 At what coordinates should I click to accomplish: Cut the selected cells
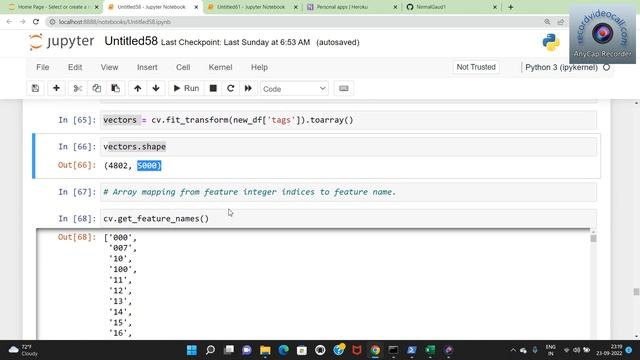click(78, 88)
